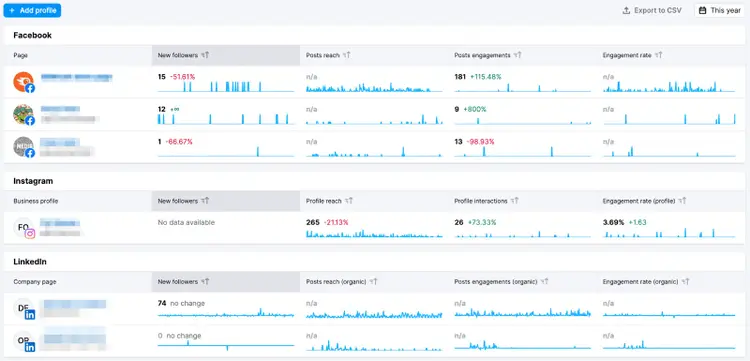Click the Page column header in Facebook
This screenshot has width=750, height=361.
click(x=21, y=55)
